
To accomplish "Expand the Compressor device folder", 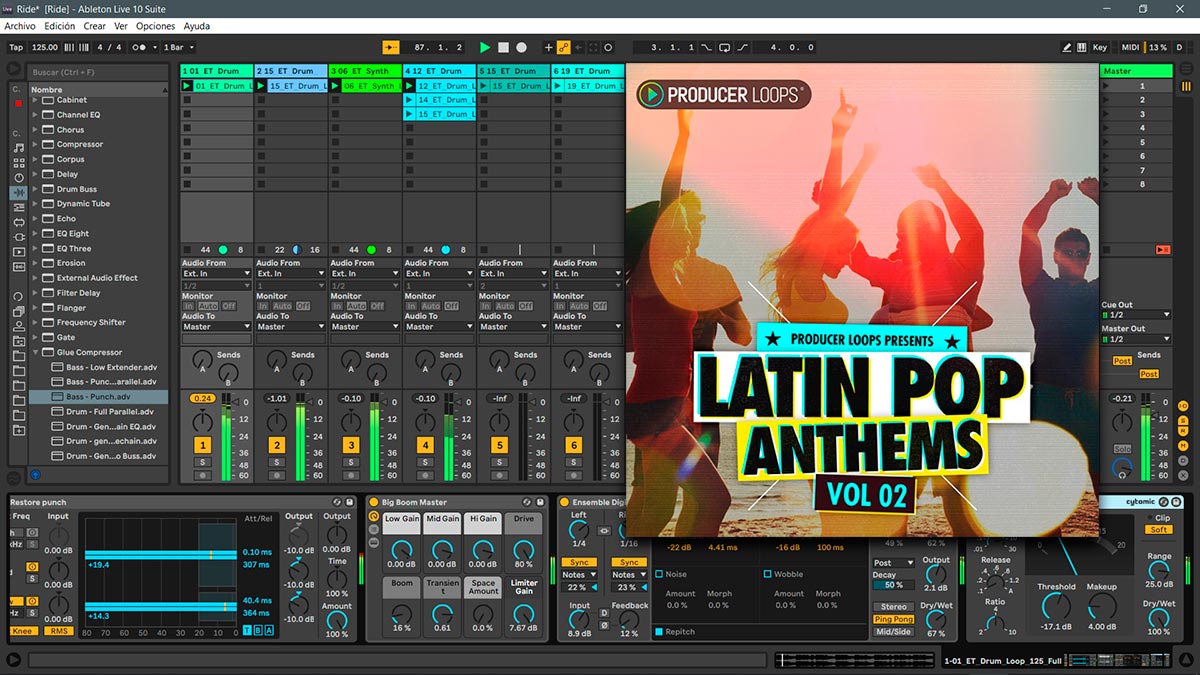I will (36, 144).
